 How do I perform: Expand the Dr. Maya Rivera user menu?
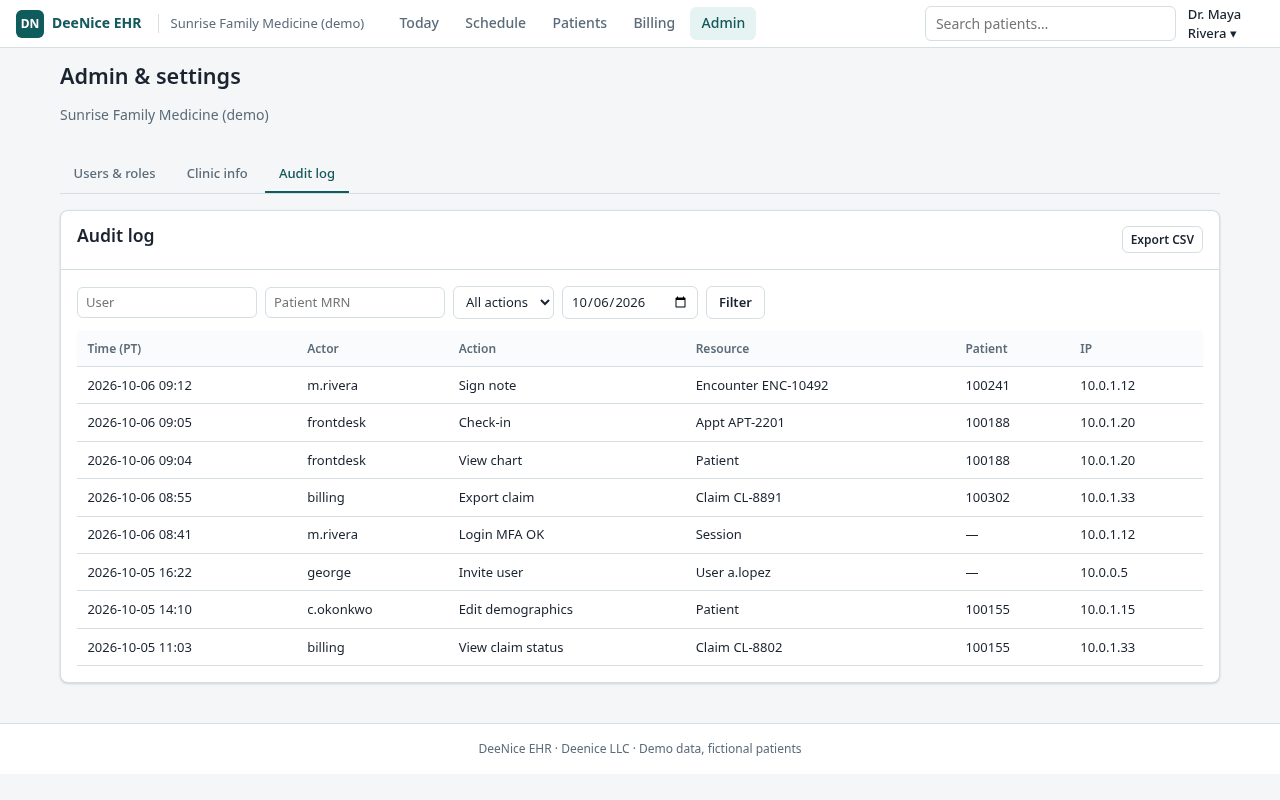1214,24
